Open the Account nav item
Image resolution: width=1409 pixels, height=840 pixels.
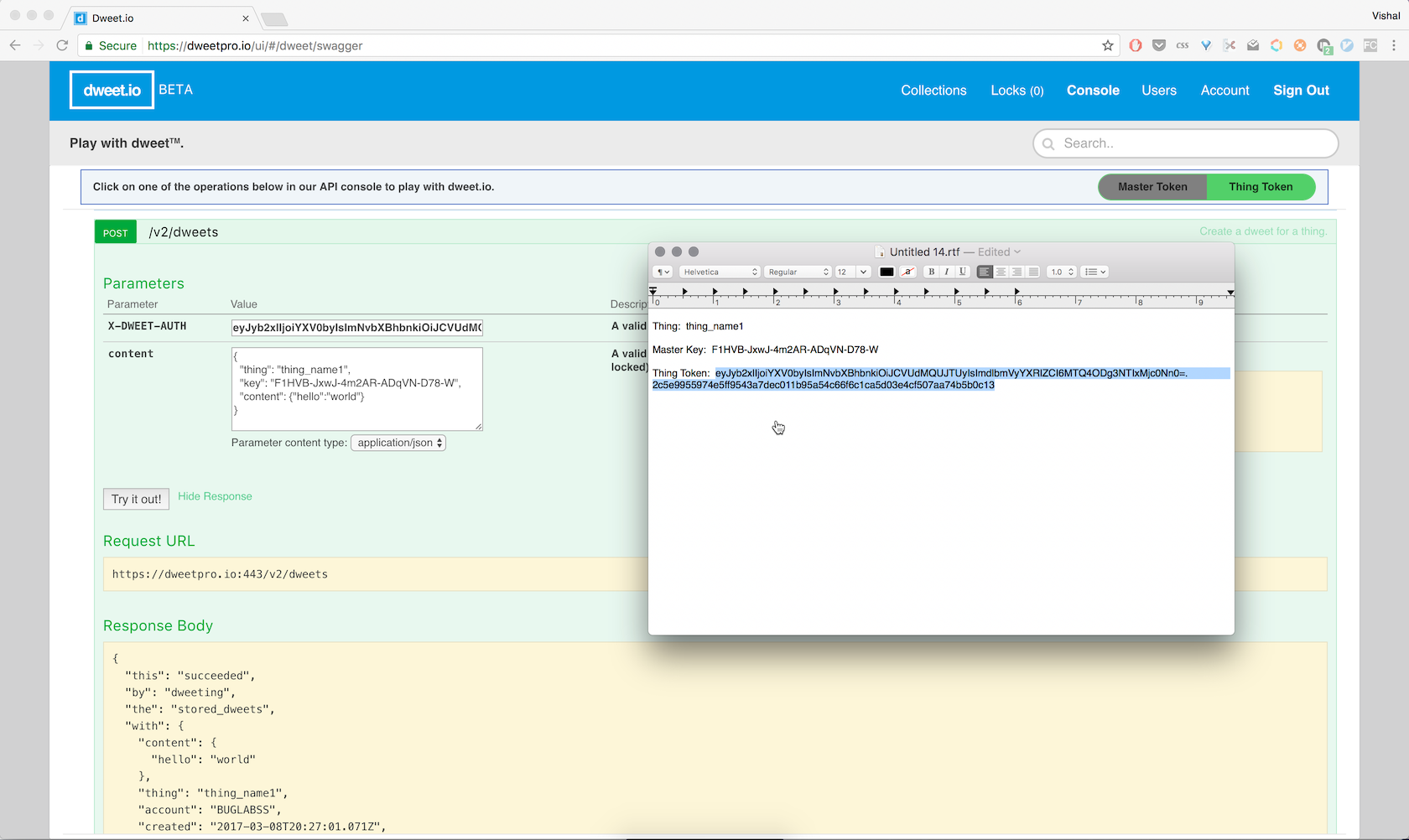pos(1224,91)
